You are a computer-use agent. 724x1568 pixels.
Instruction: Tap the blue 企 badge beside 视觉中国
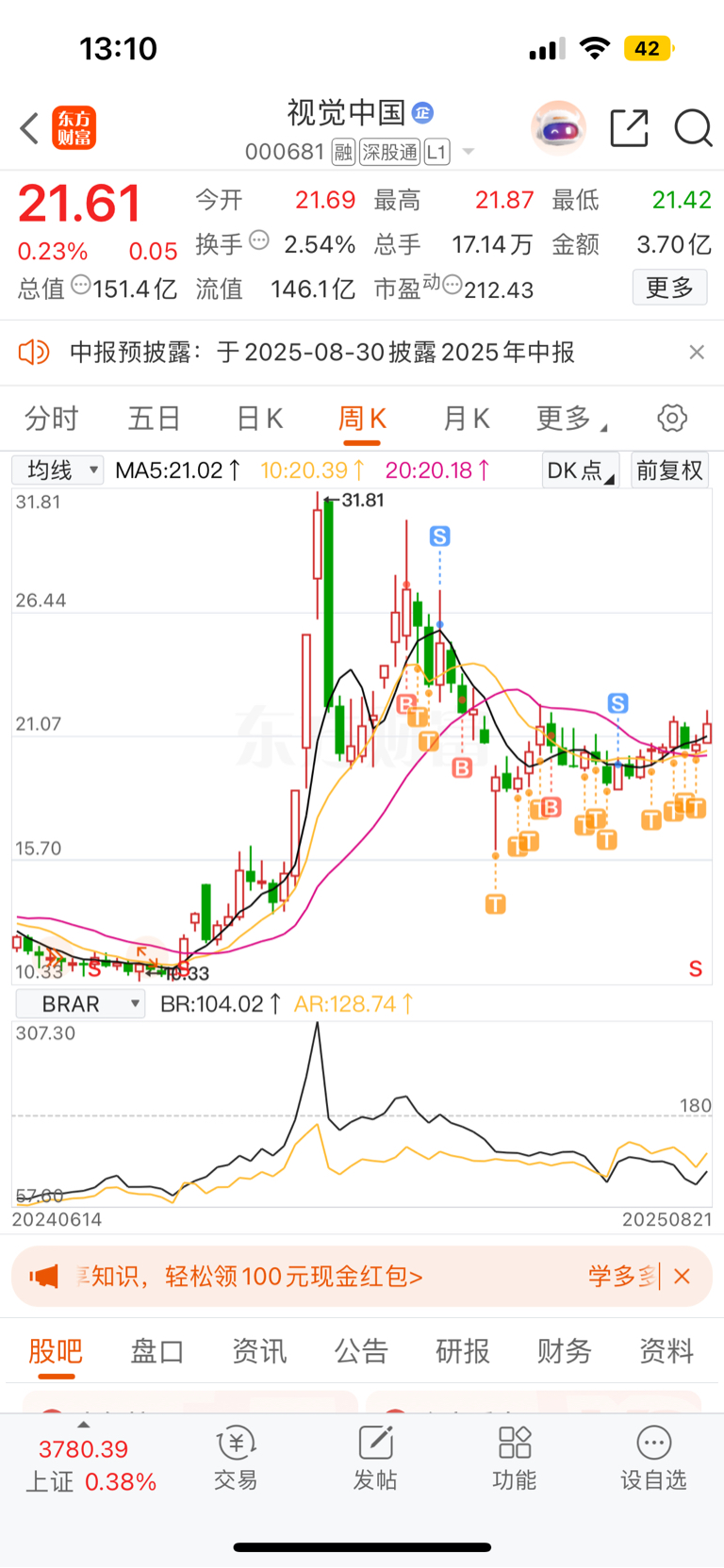coord(423,113)
